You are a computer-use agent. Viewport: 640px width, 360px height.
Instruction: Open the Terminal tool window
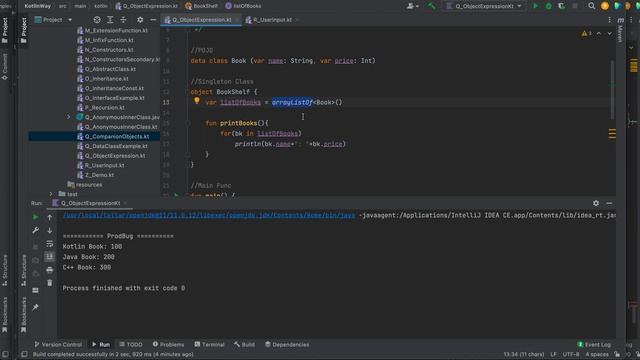(209, 344)
